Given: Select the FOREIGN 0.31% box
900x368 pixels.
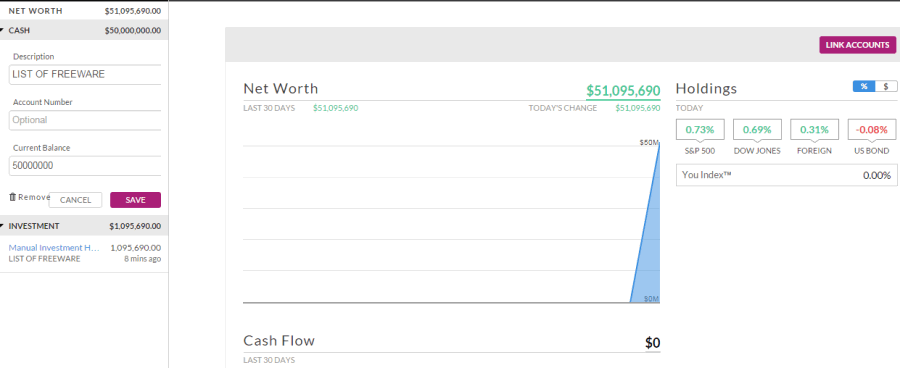Looking at the screenshot, I should [x=814, y=130].
